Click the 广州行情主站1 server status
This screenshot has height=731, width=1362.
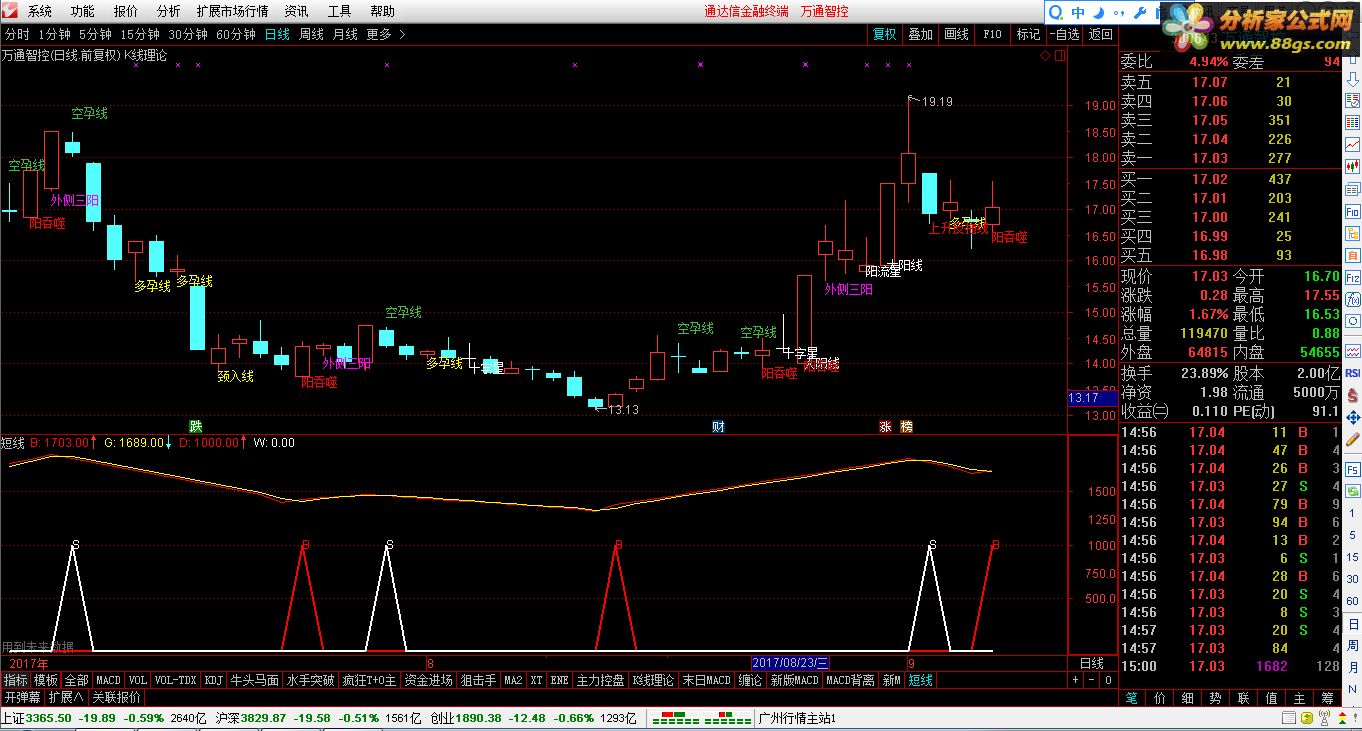tap(797, 718)
